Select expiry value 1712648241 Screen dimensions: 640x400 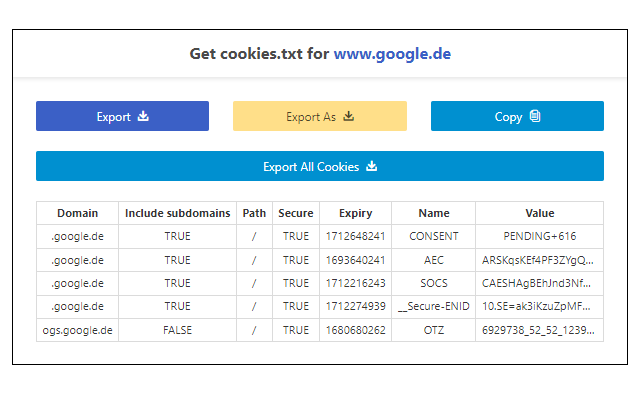[356, 236]
